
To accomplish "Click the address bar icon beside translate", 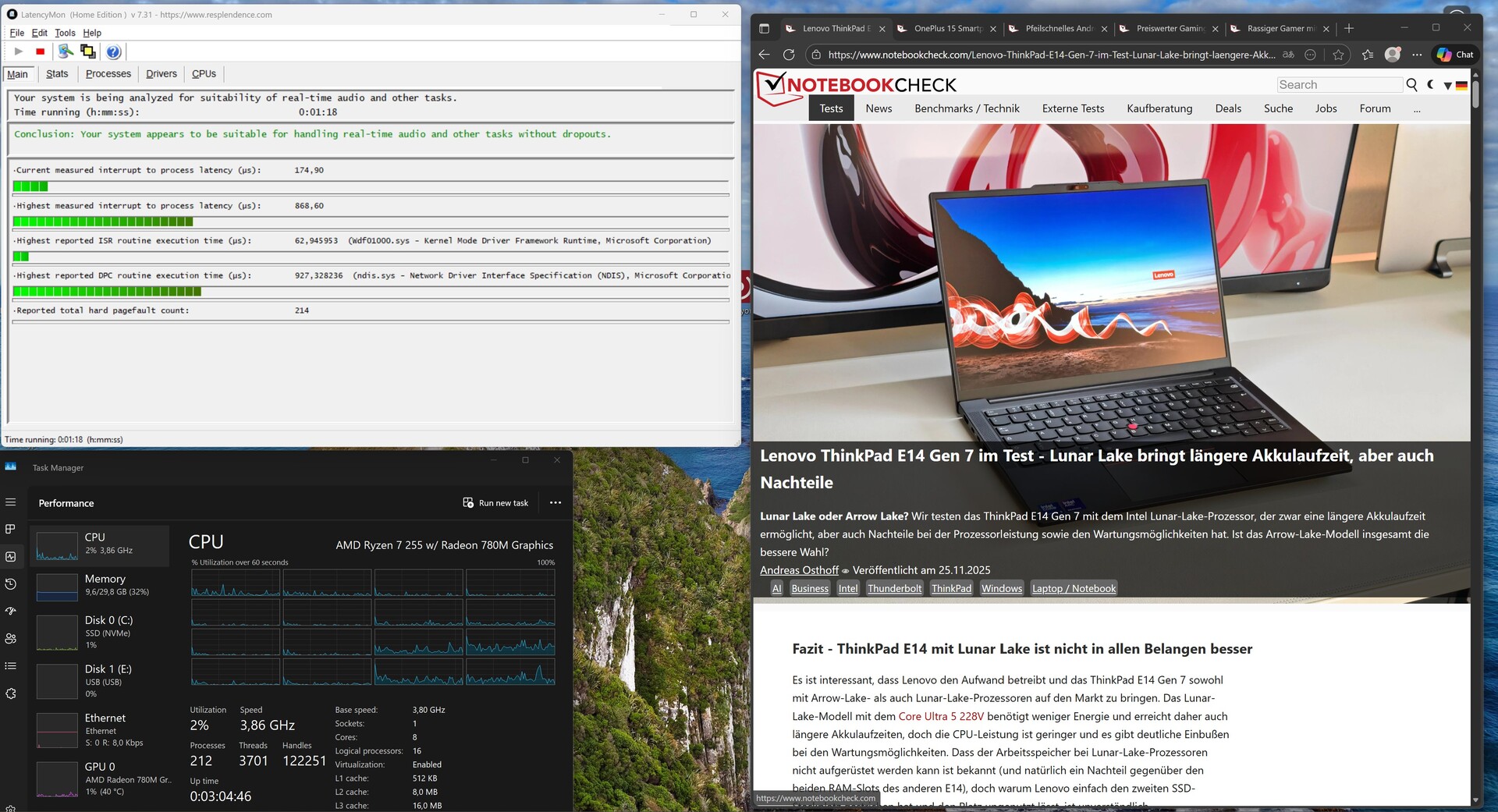I will (1311, 55).
